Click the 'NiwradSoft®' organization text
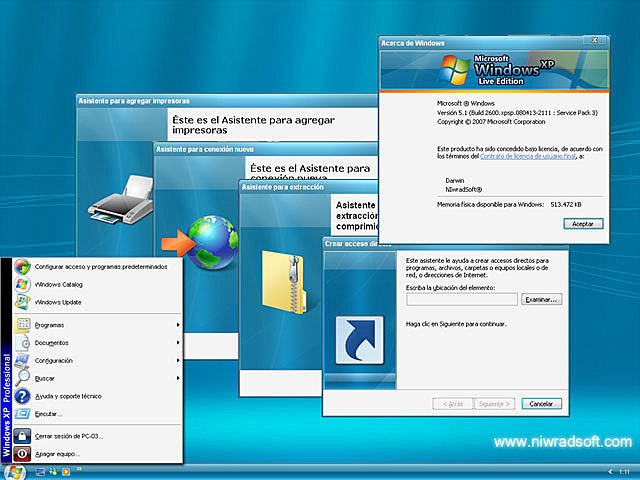Viewport: 640px width, 480px height. (464, 189)
